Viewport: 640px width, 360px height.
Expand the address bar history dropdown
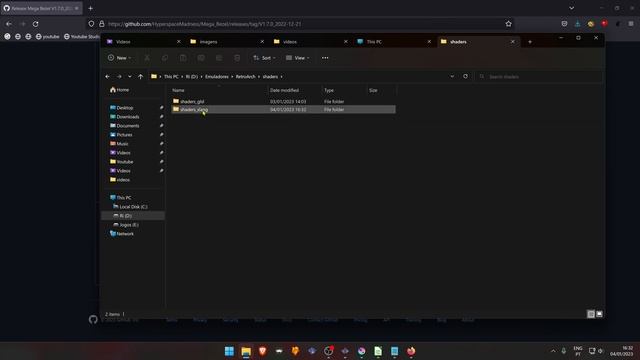click(452, 76)
